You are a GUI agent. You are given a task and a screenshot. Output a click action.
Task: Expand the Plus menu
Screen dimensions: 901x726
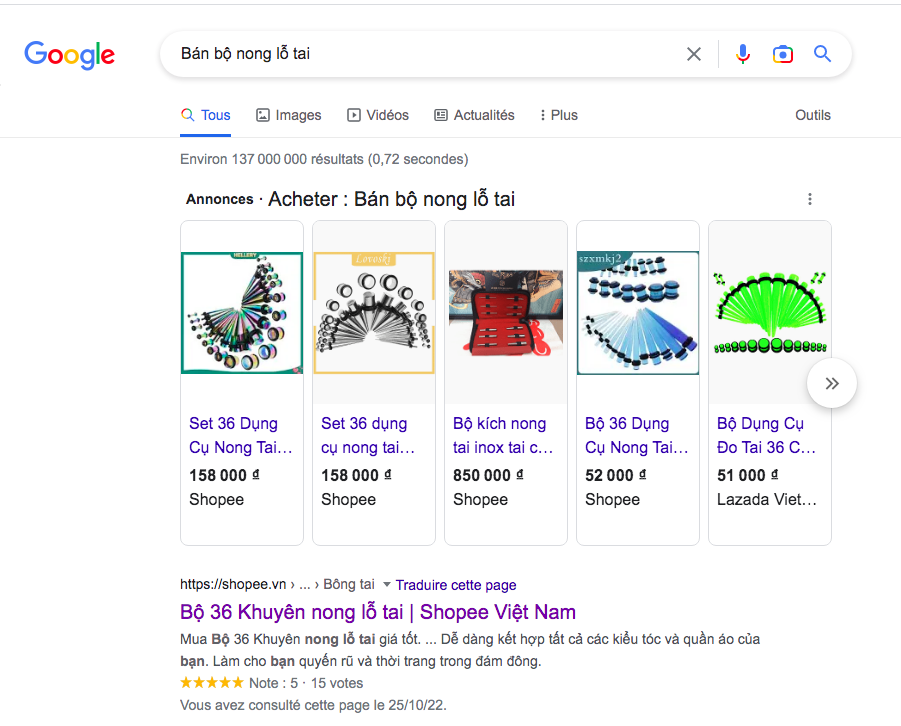558,115
